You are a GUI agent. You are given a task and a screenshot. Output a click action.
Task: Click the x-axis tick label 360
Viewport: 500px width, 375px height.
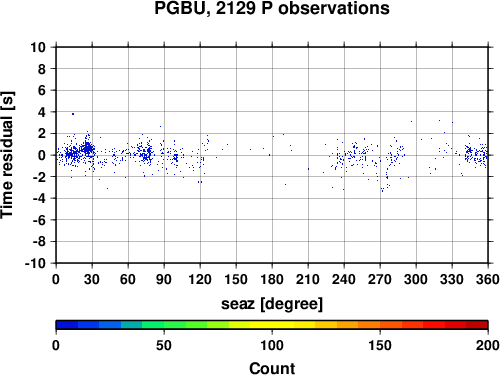(x=488, y=279)
